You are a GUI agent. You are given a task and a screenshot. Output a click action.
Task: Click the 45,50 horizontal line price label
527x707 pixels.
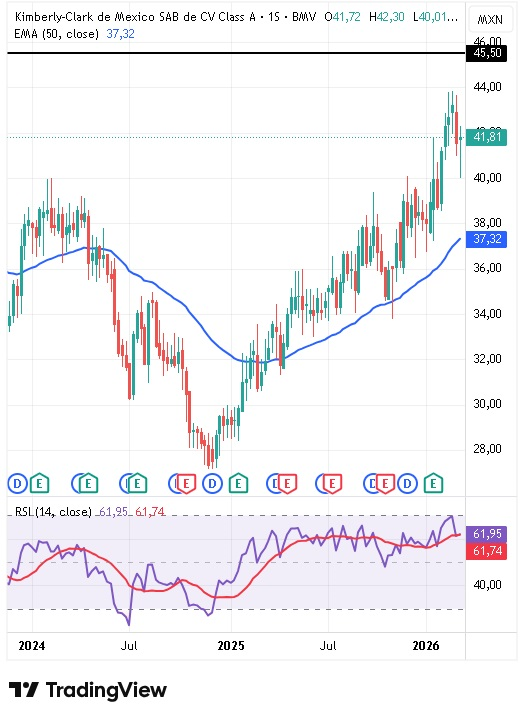pos(487,53)
